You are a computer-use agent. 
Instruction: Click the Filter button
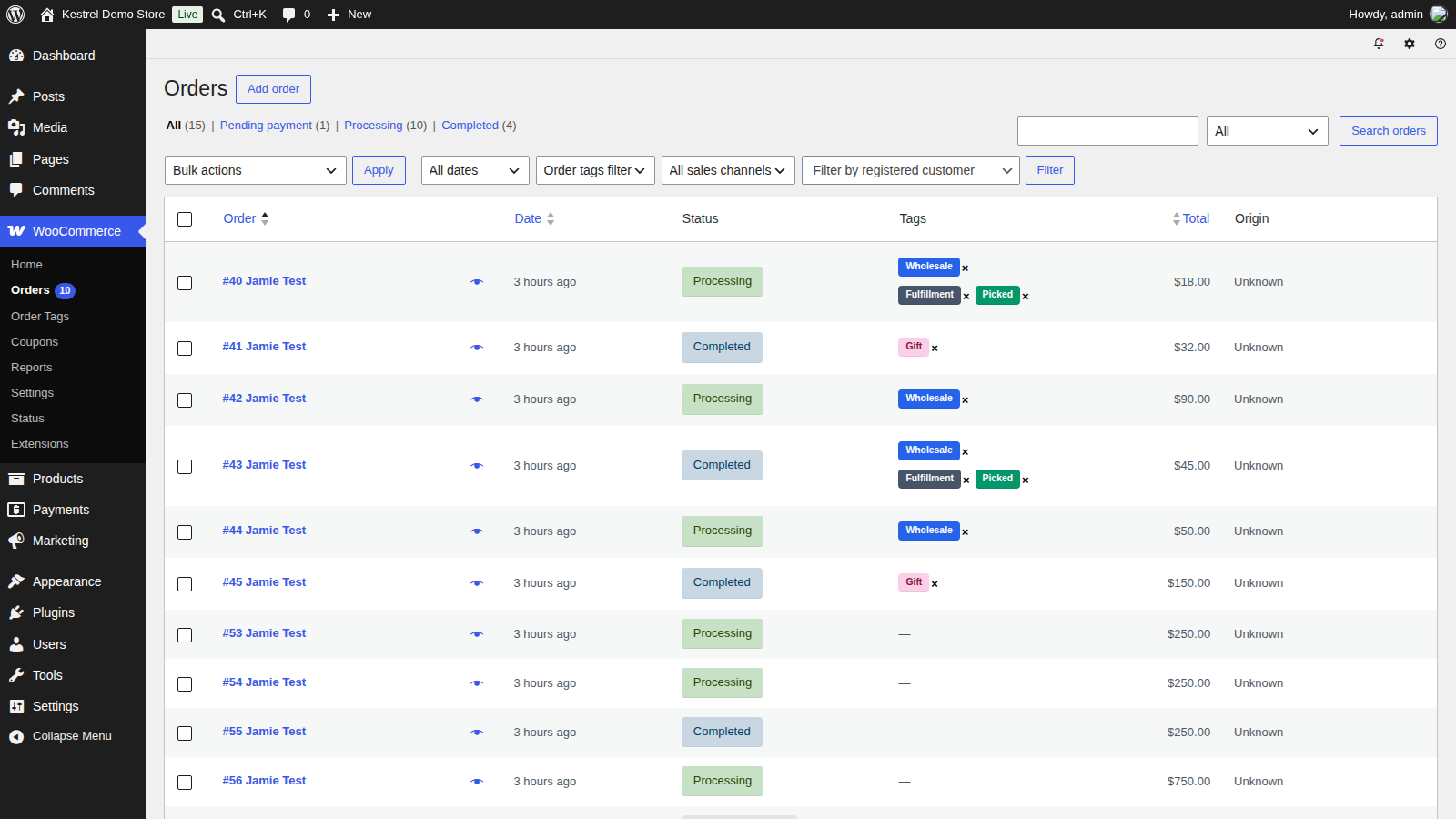(1050, 170)
